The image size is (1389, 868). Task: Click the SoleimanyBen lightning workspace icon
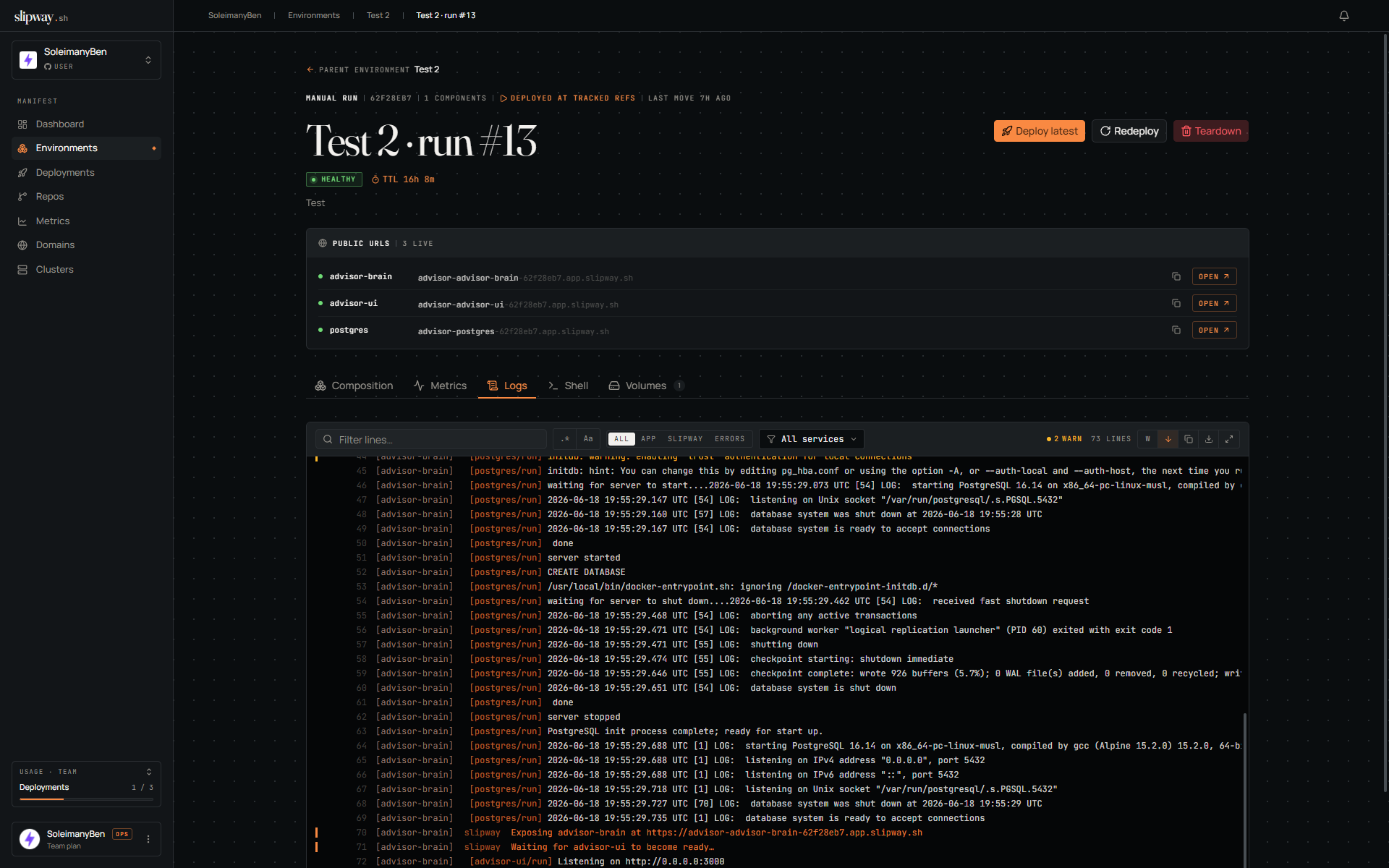coord(28,59)
